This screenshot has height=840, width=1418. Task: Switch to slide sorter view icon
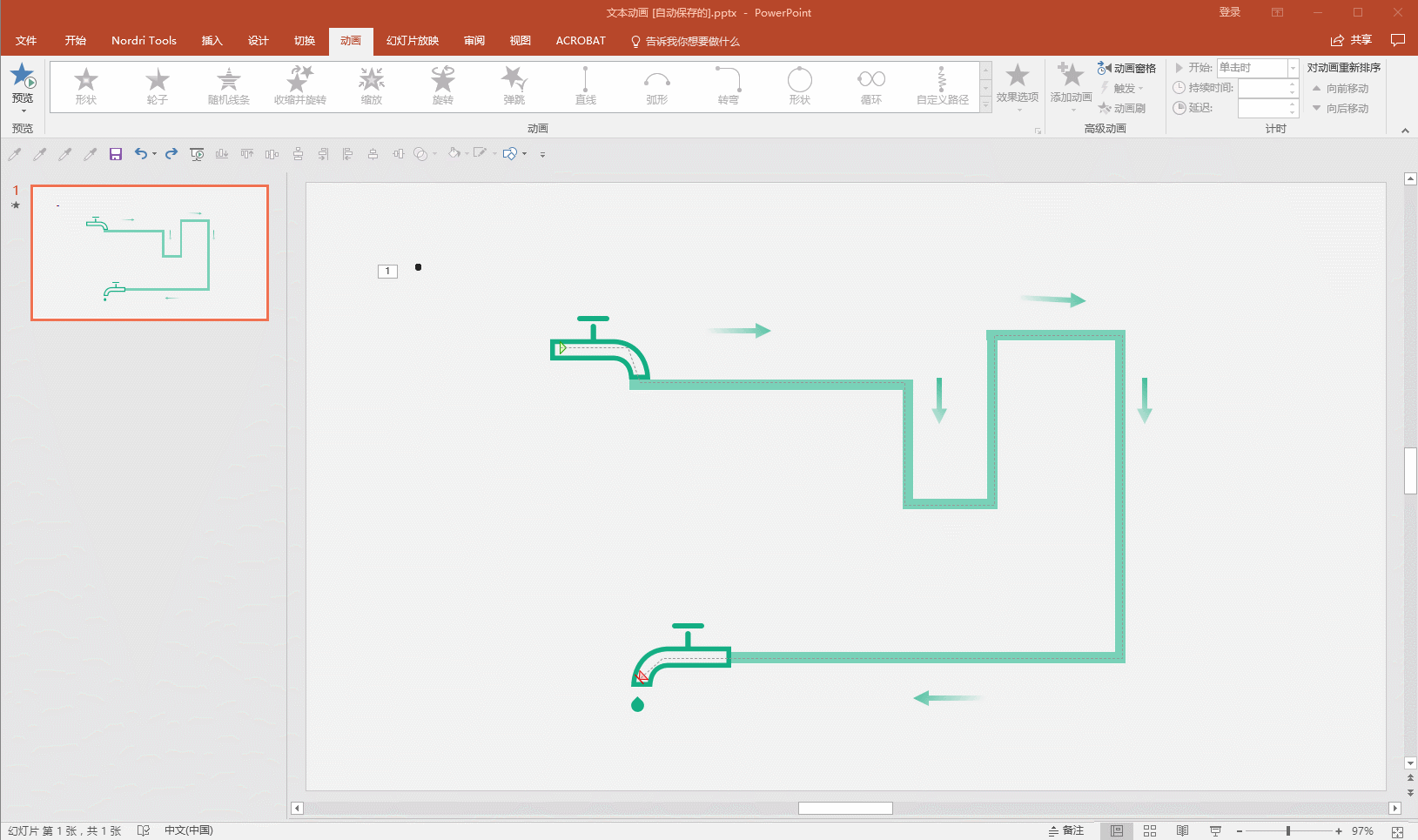pyautogui.click(x=1149, y=830)
